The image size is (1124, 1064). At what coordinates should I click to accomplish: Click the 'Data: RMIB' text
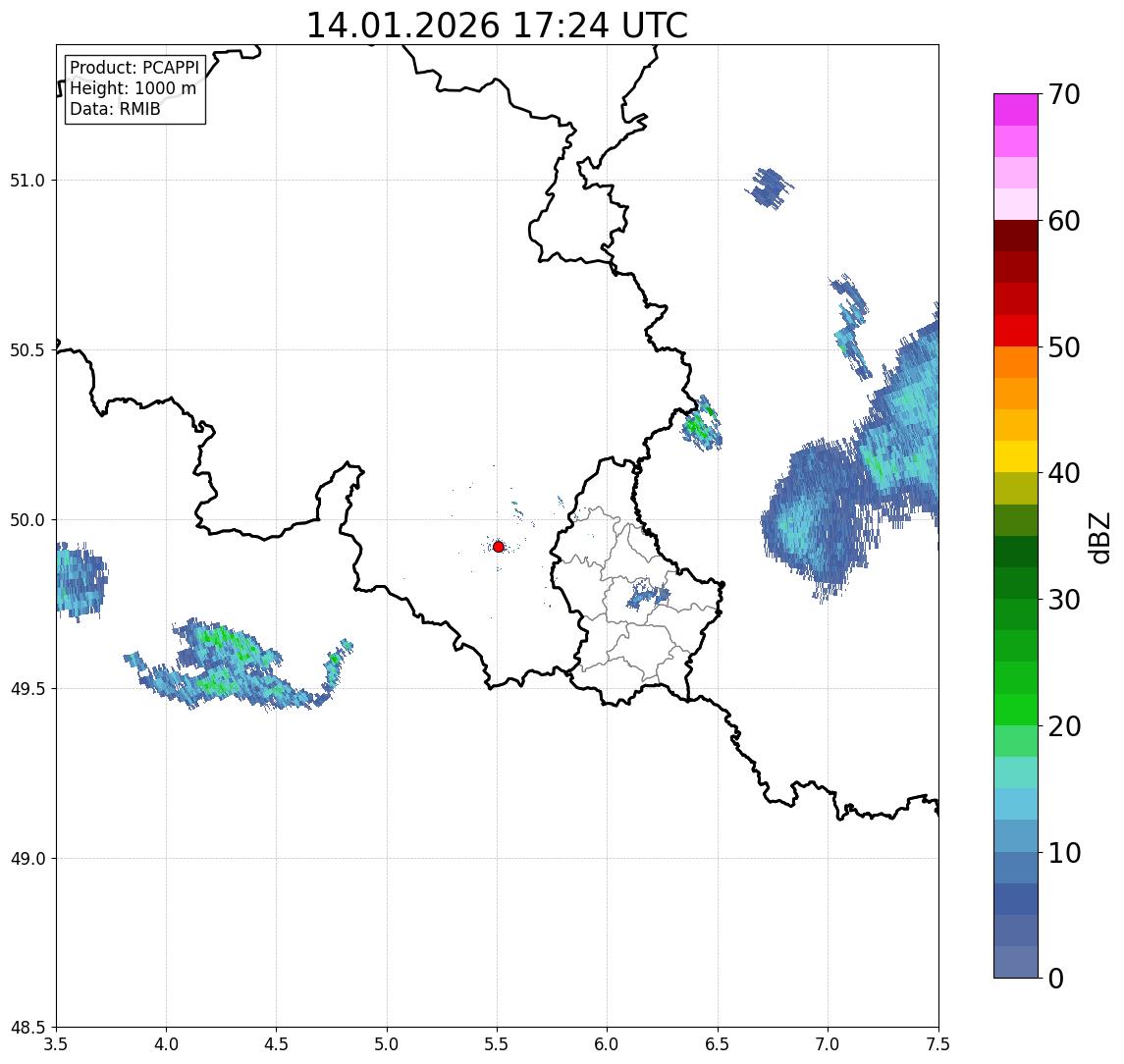pos(115,109)
